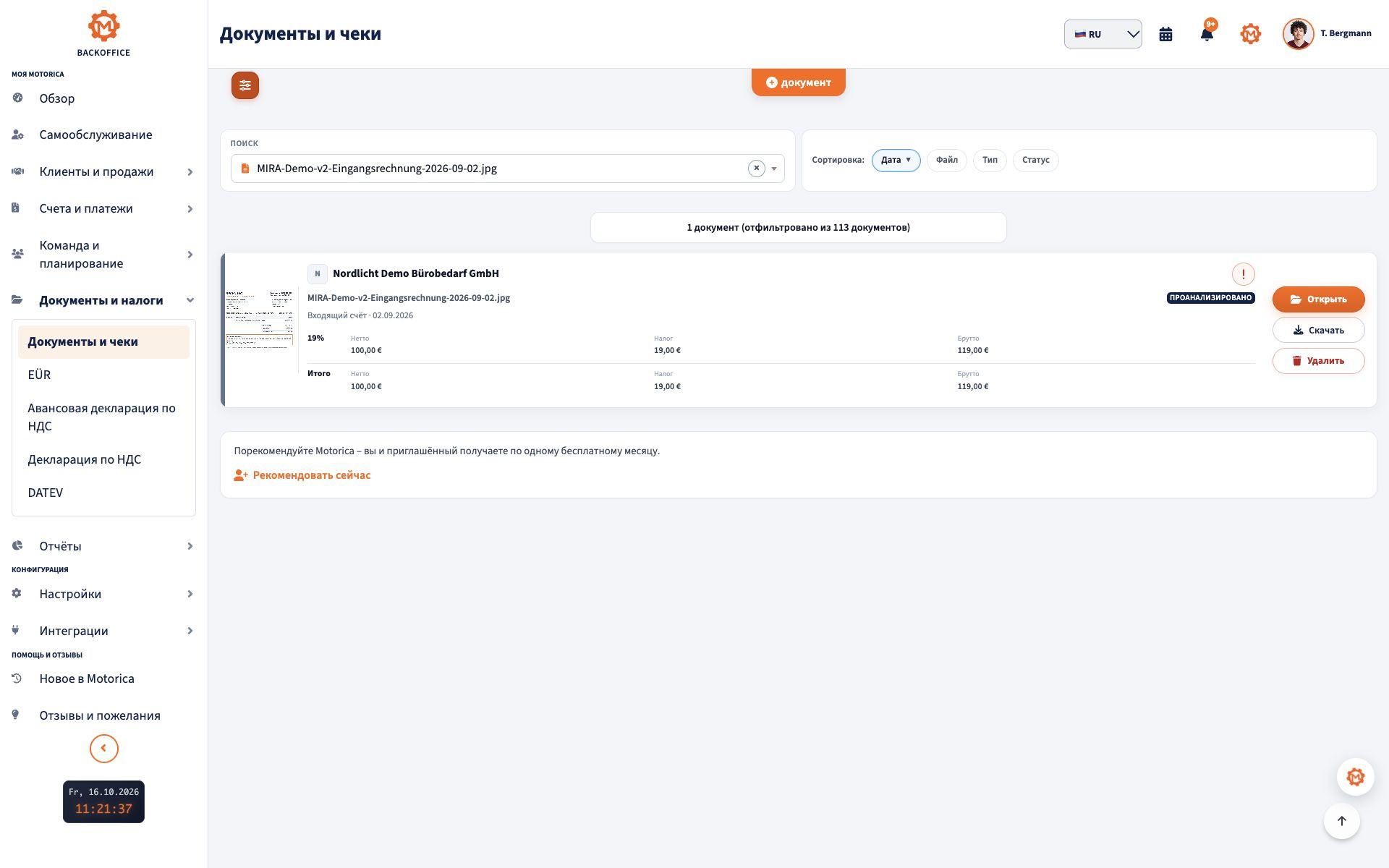Click the Motorica gear icon in header

1250,34
